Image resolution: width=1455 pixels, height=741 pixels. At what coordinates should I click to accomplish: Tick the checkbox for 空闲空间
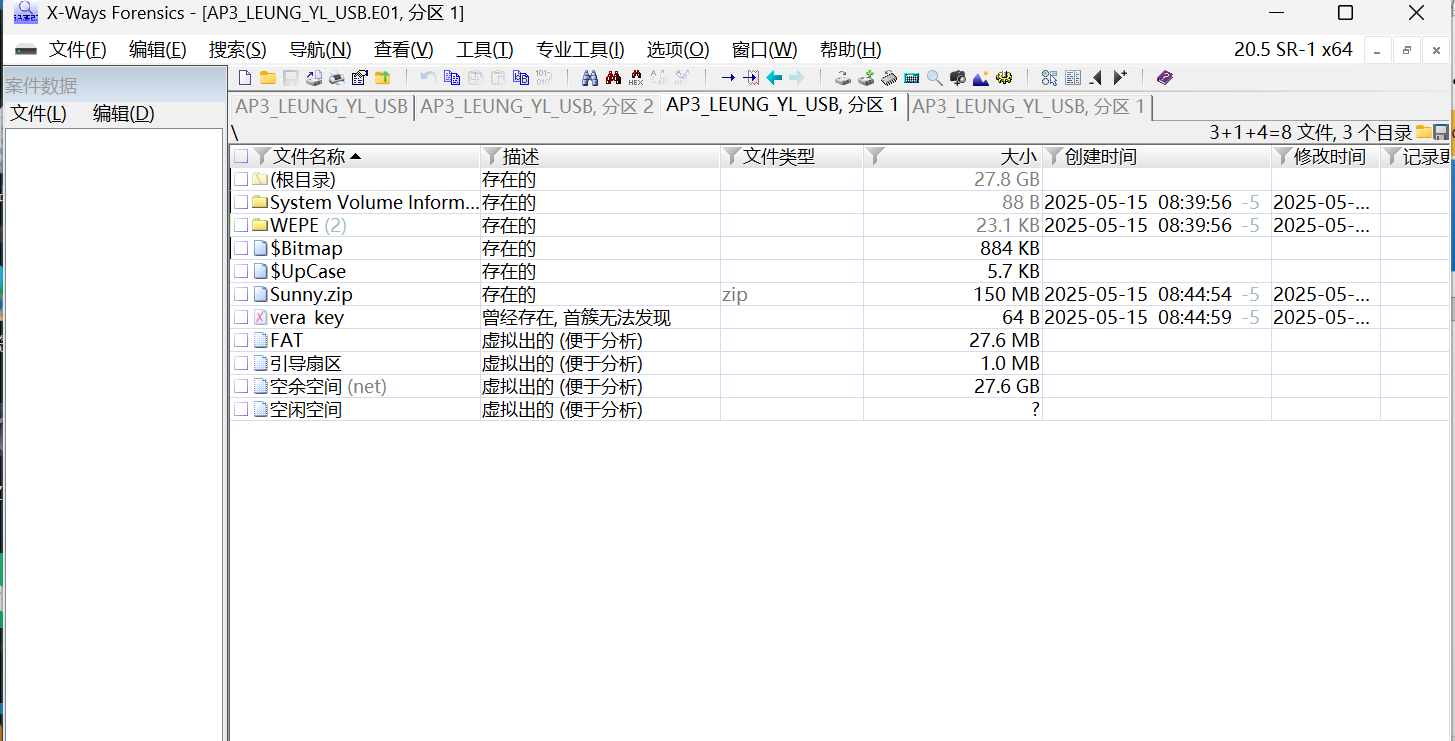pyautogui.click(x=241, y=409)
